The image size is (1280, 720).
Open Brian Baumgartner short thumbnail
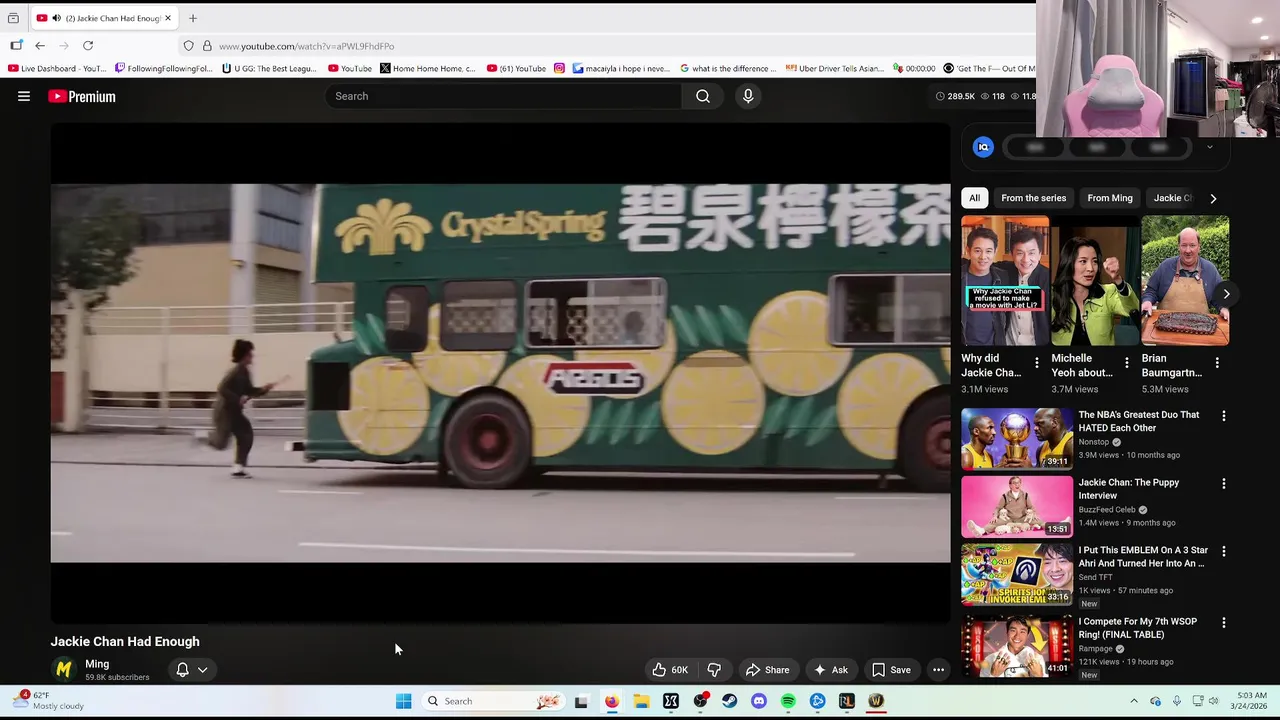pos(1185,280)
